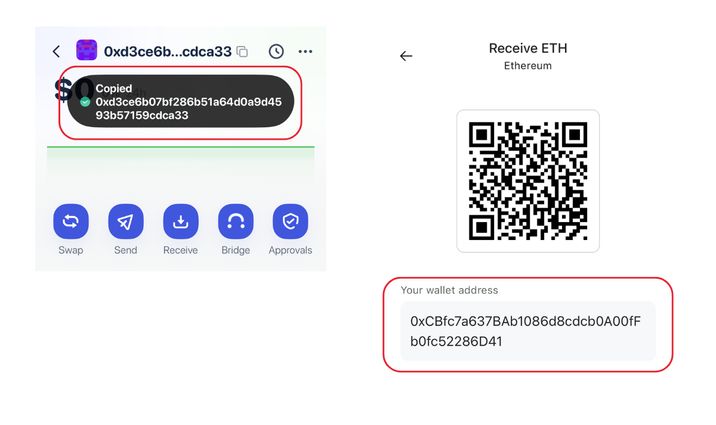Click the wallet address field 0xCBfc7a…
The height and width of the screenshot is (425, 716).
coord(528,331)
